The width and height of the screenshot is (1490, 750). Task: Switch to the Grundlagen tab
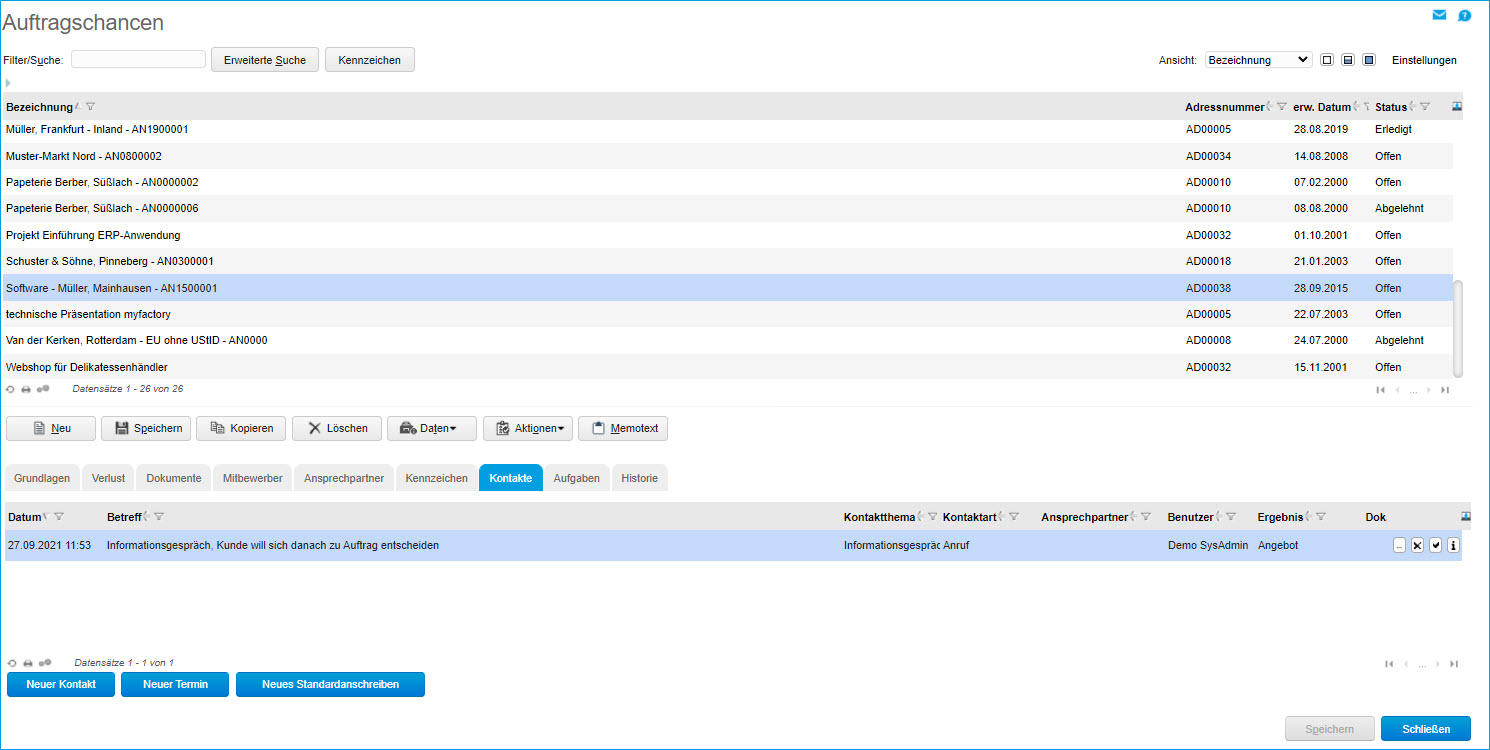tap(42, 478)
